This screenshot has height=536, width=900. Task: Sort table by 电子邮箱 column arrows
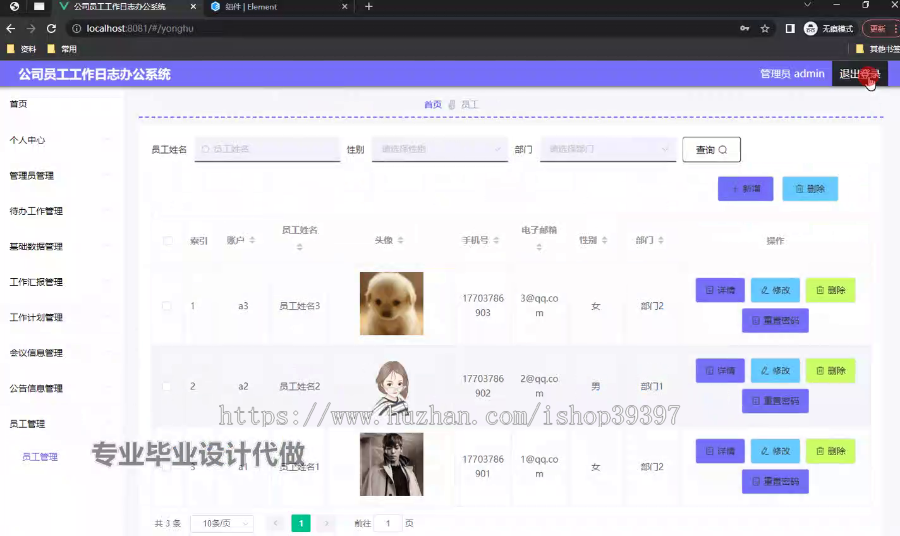538,247
